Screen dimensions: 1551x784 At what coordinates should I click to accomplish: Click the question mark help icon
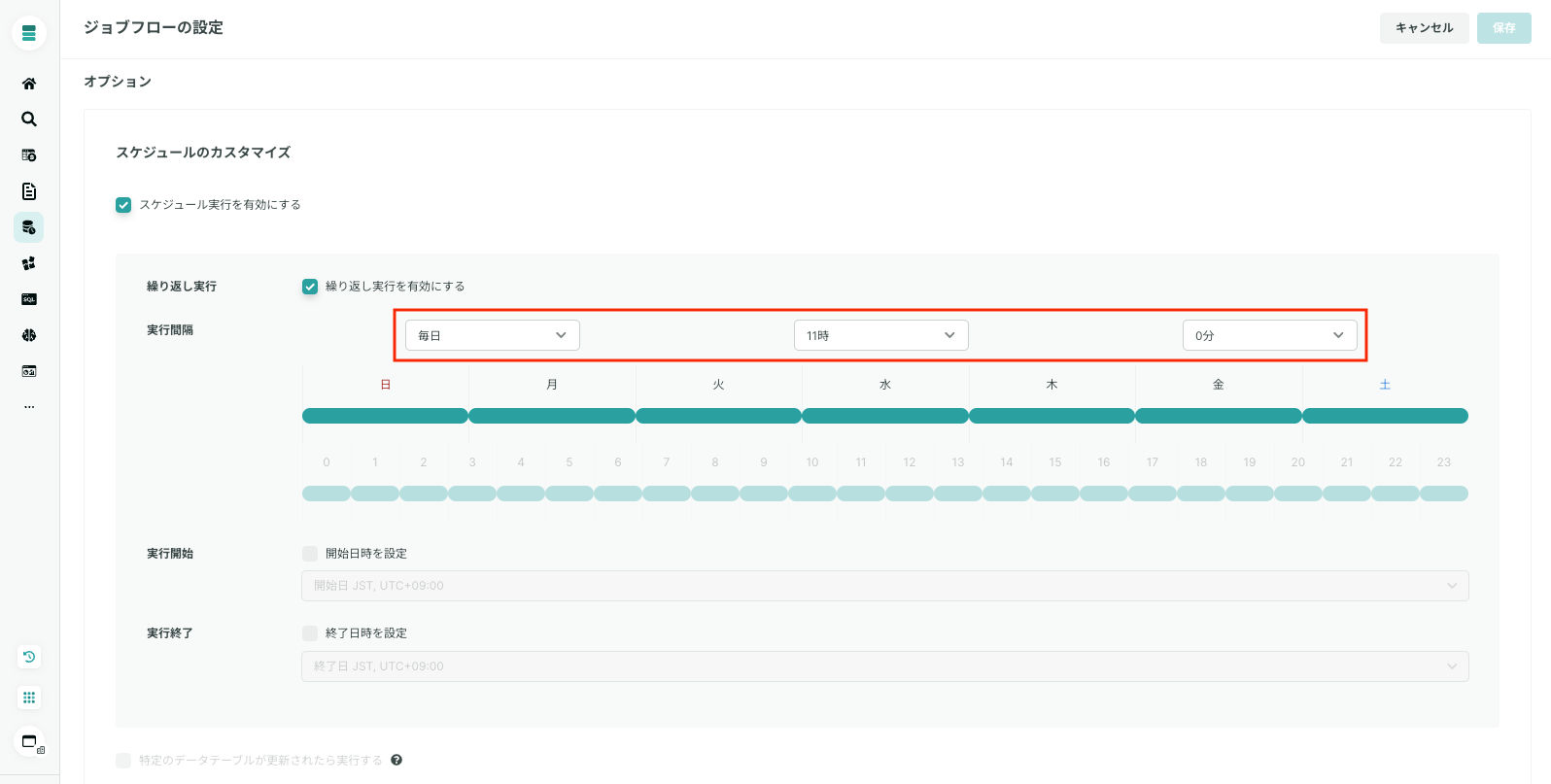[x=396, y=760]
